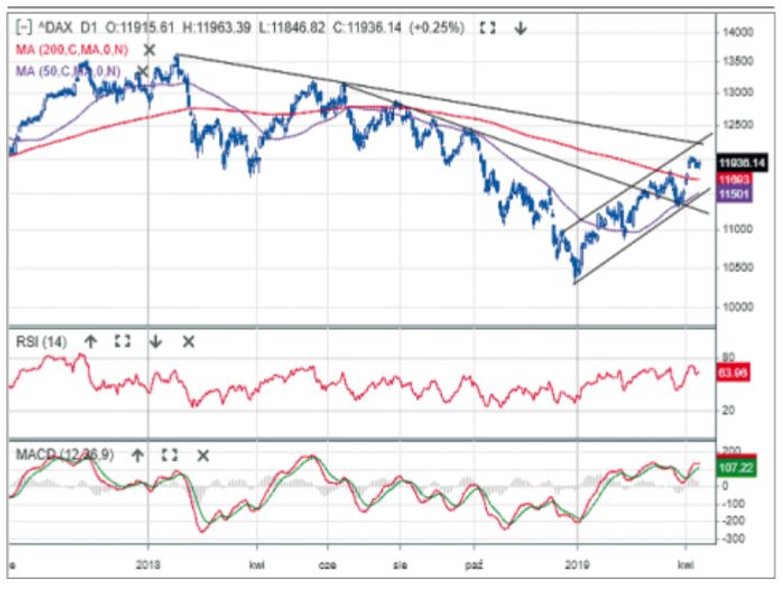
Task: Move the RSI (14) pane up
Action: click(90, 341)
